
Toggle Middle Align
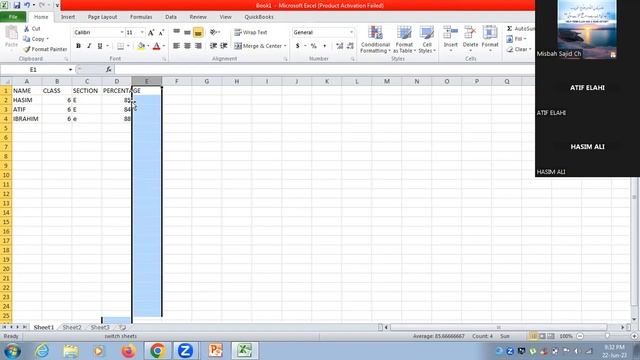click(187, 32)
